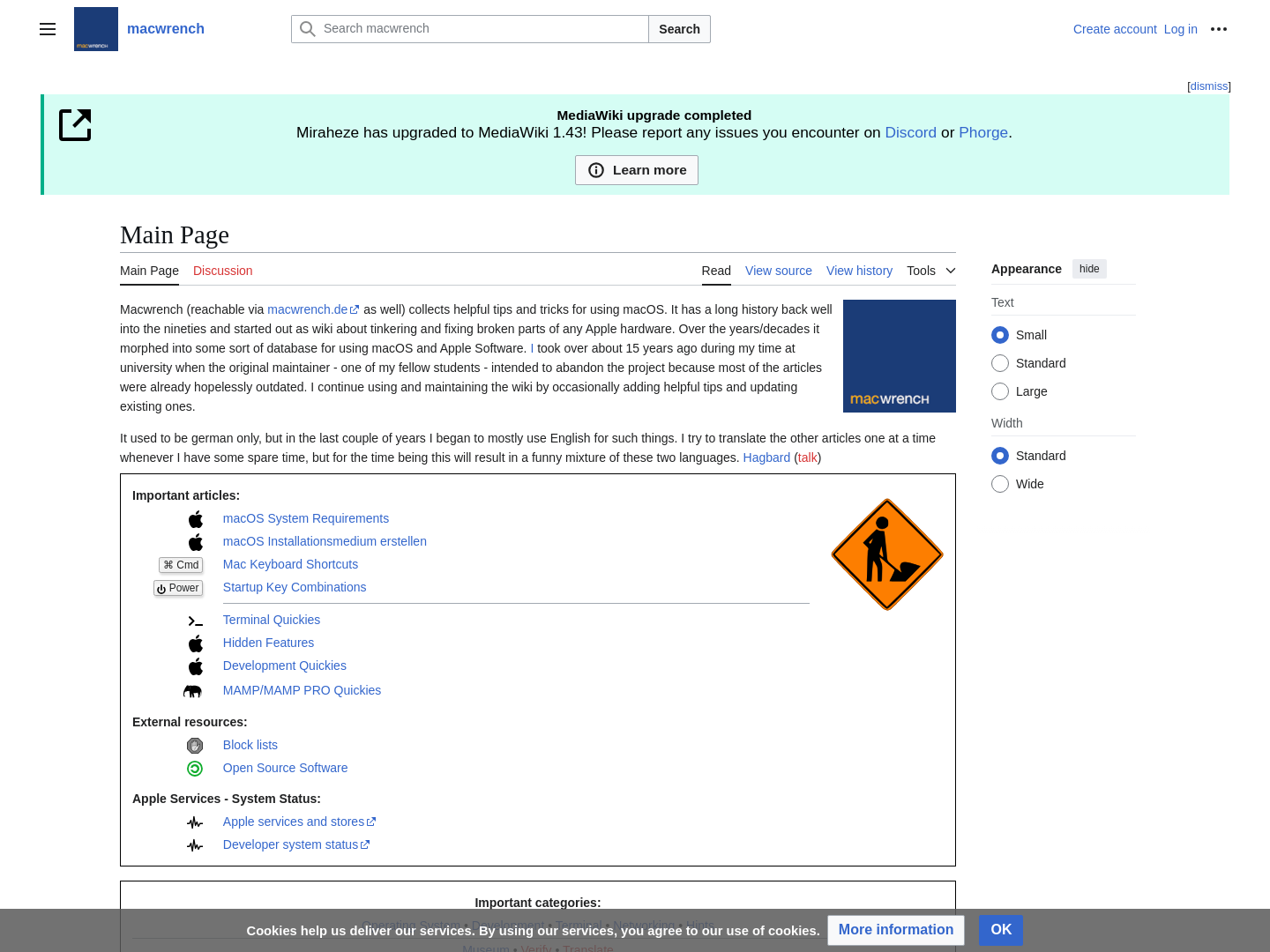This screenshot has height=952, width=1270.
Task: Open Terminal Quickies article
Action: [272, 620]
